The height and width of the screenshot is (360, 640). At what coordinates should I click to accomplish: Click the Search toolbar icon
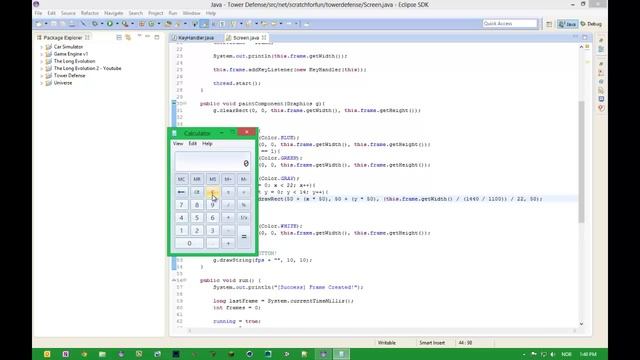pos(178,24)
